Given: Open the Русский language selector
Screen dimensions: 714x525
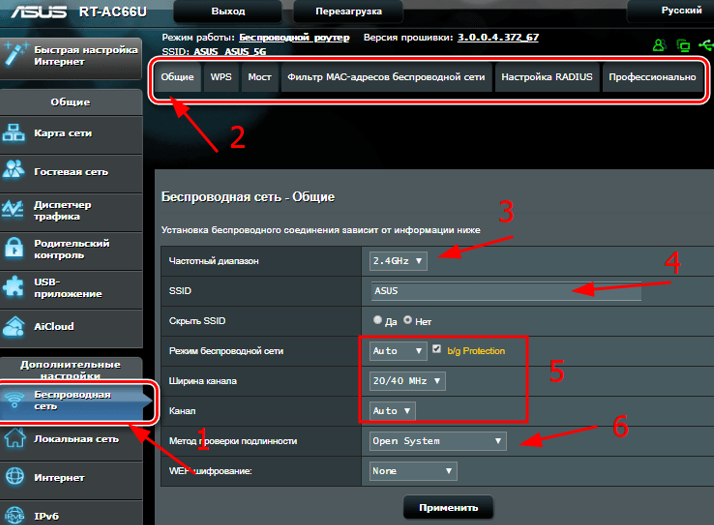Looking at the screenshot, I should pyautogui.click(x=671, y=10).
